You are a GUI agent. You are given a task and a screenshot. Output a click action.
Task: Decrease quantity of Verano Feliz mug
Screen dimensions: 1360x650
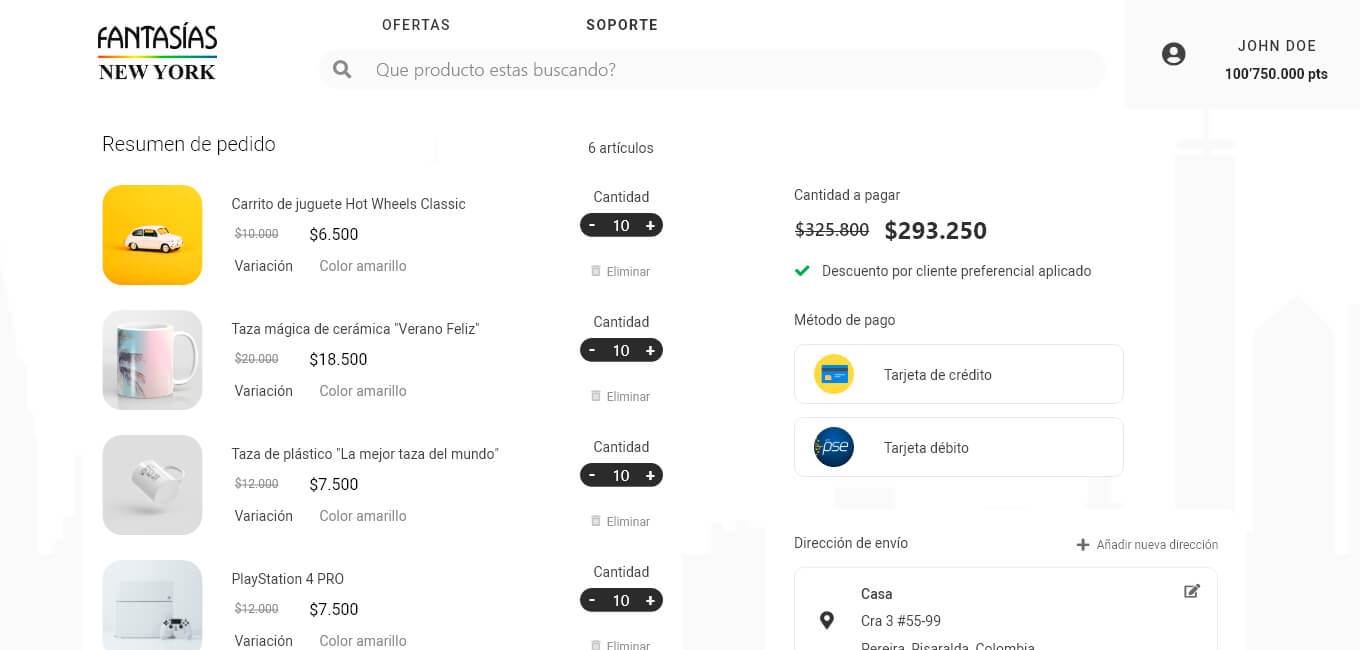click(x=592, y=350)
